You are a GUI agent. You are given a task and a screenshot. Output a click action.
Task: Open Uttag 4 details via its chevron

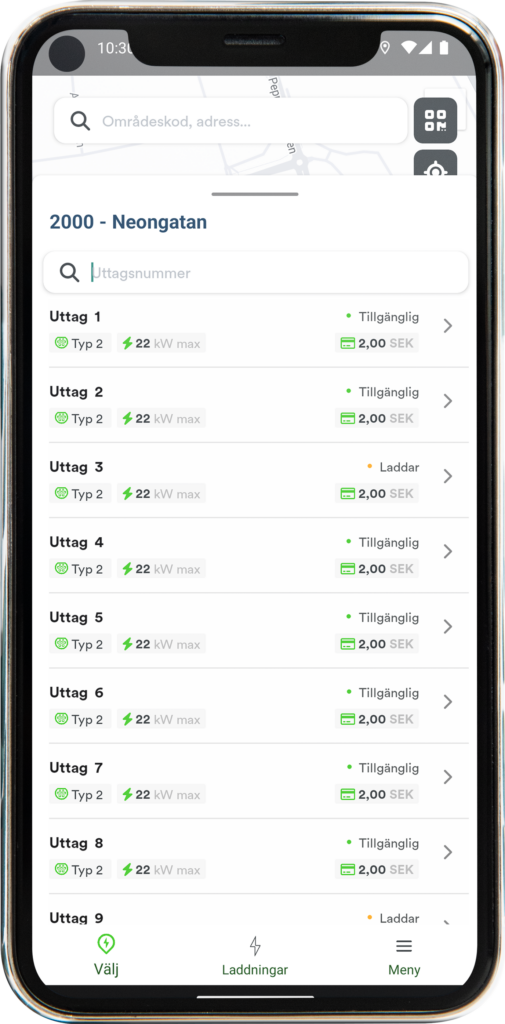(x=448, y=551)
